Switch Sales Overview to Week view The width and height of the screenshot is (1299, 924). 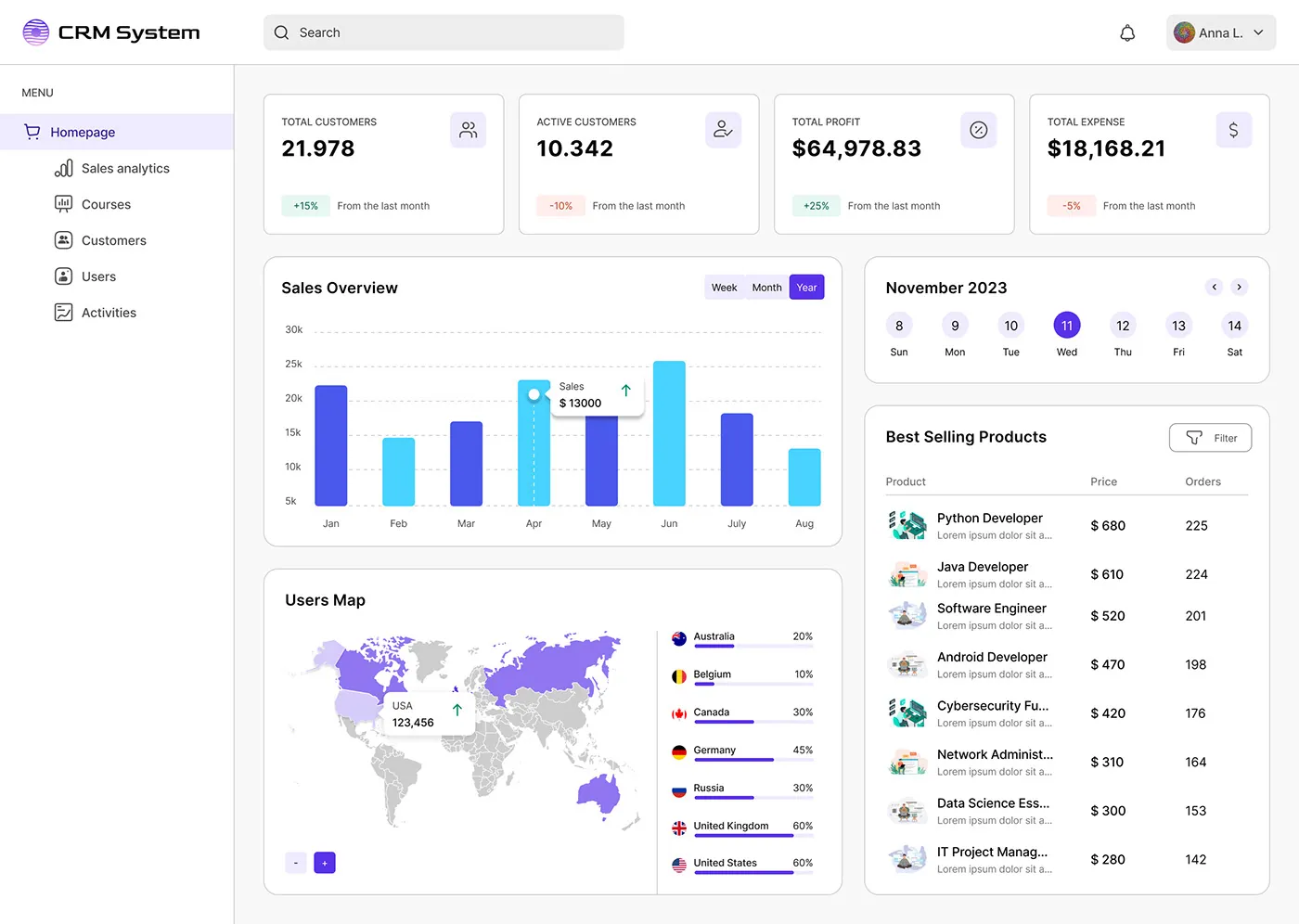[724, 287]
